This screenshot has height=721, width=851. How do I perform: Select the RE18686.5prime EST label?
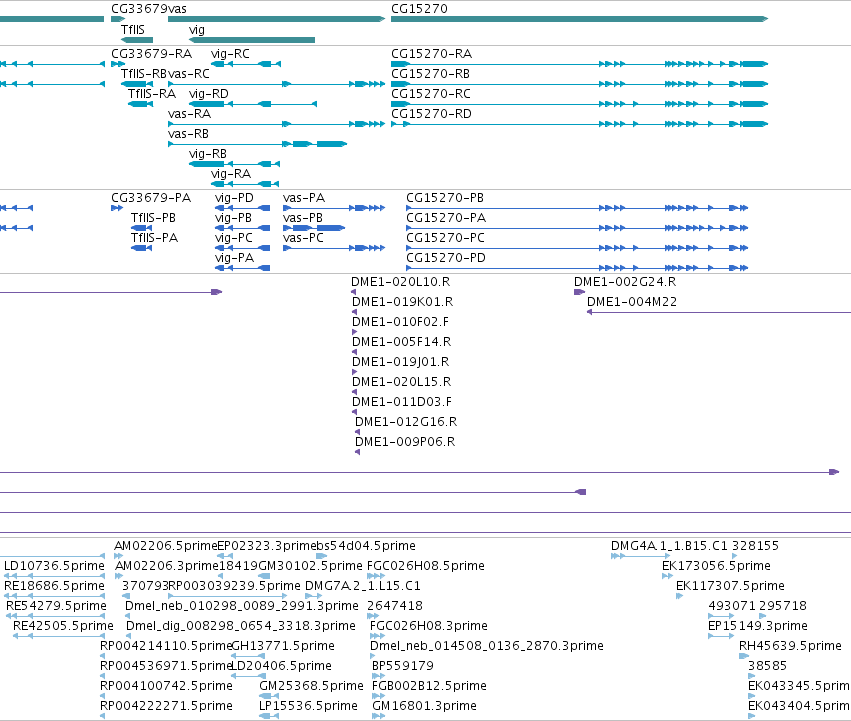point(54,586)
